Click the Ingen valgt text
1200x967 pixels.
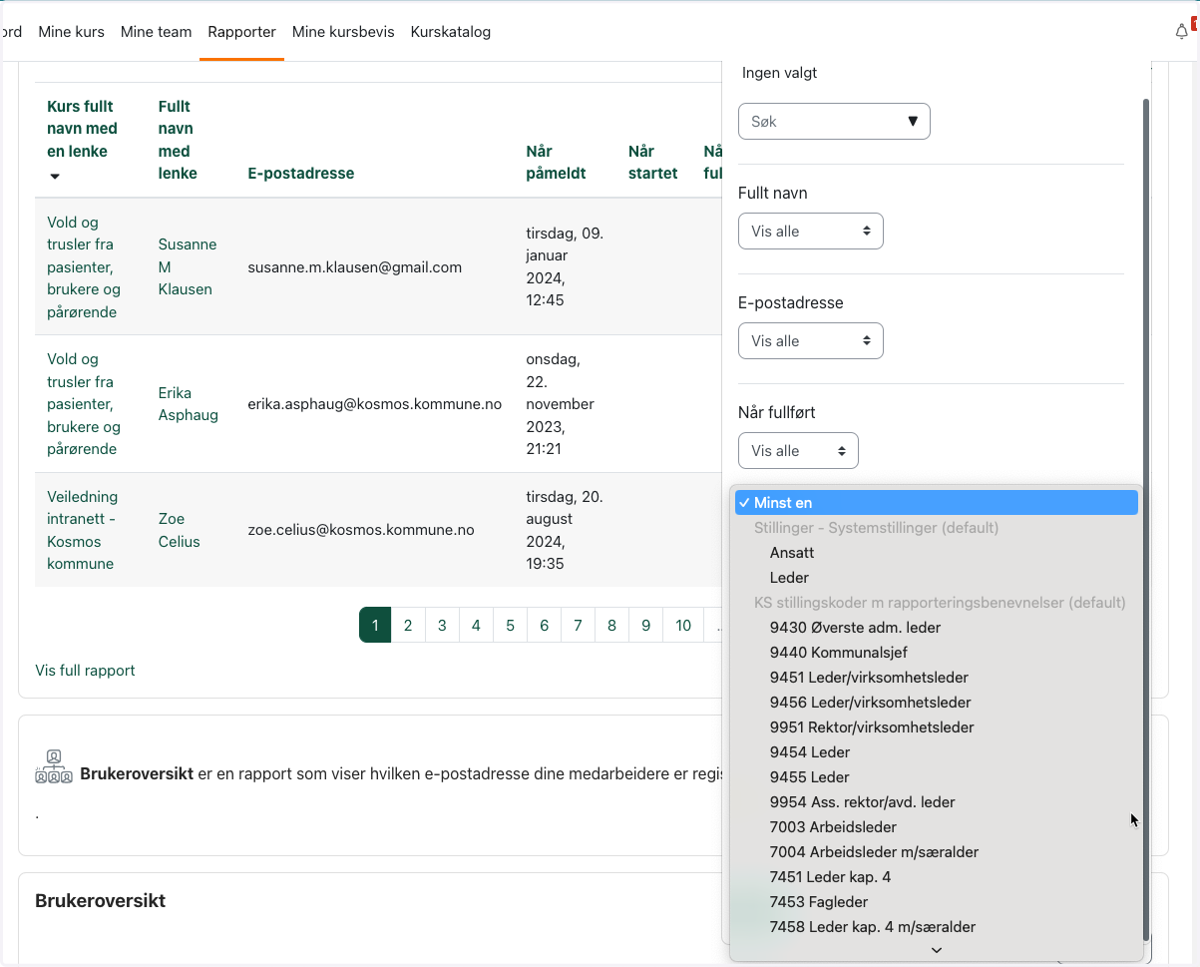(x=780, y=73)
